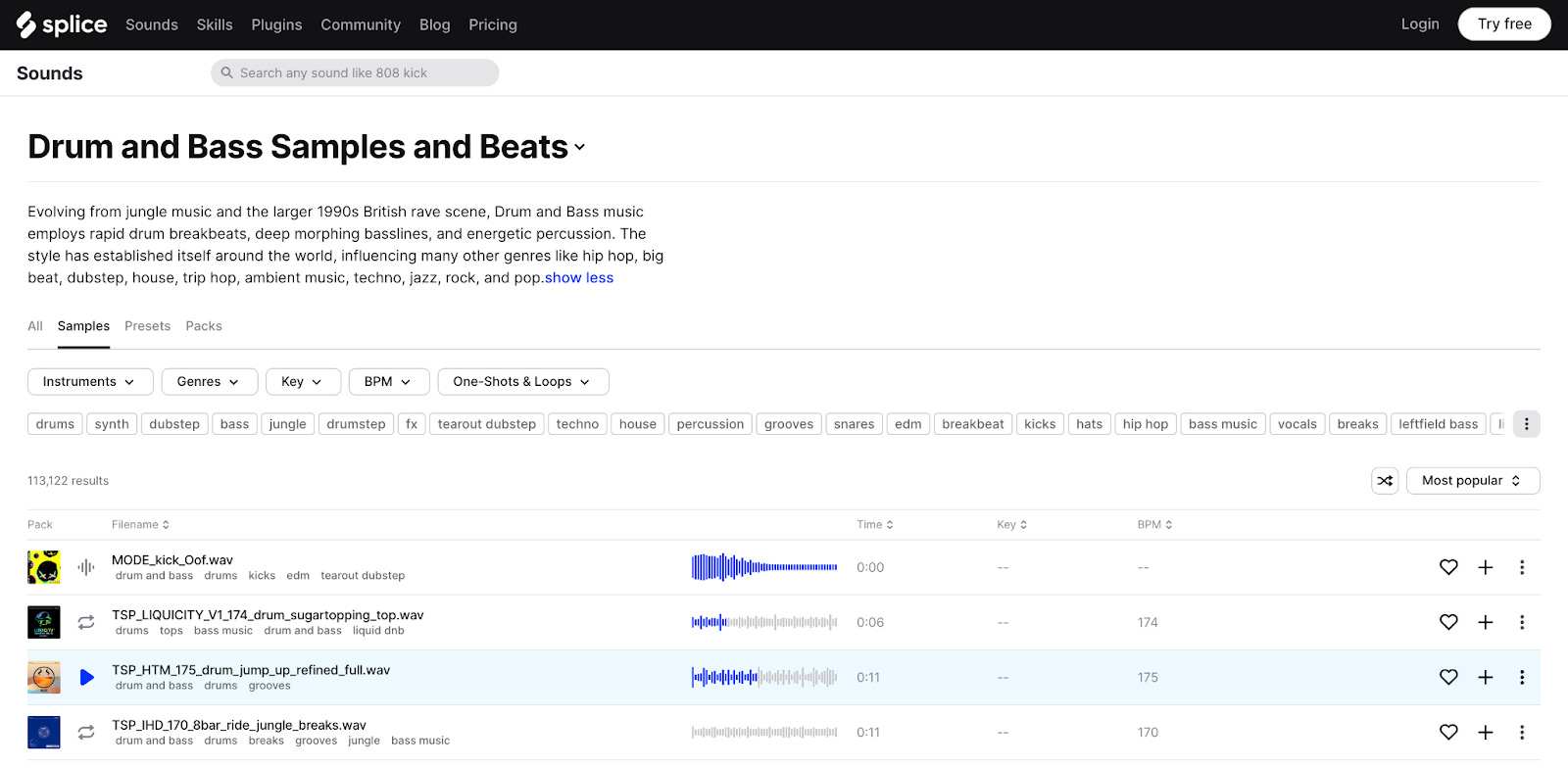Seek within the TSP_LIQUICITY sample waveform
The height and width of the screenshot is (768, 1568).
(x=764, y=622)
